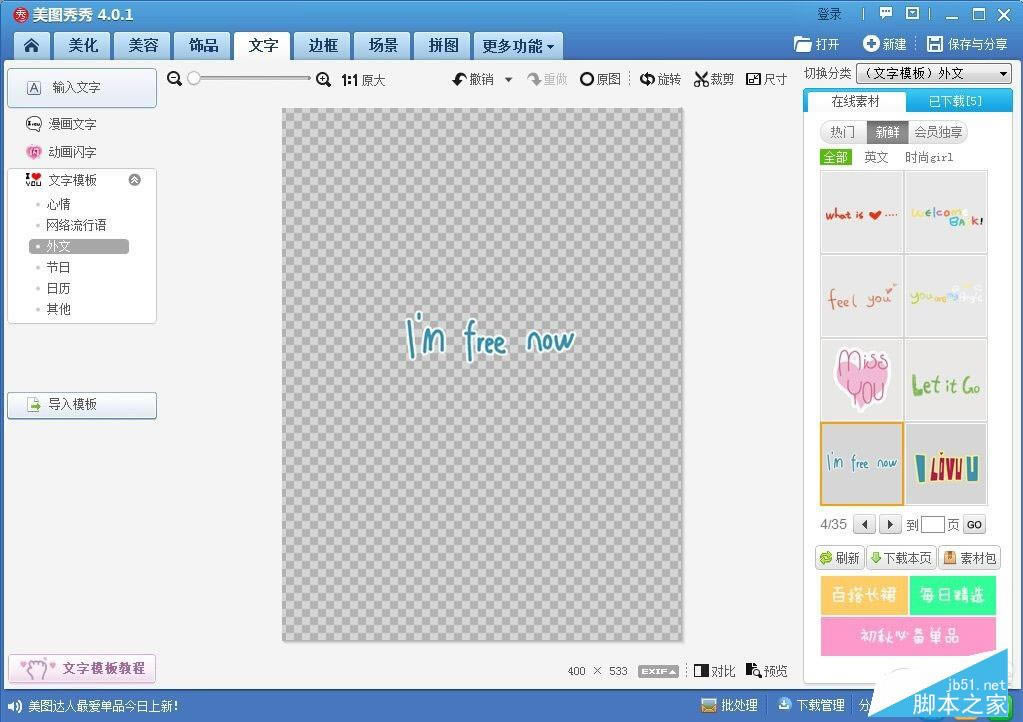
Task: Open the feedback speech bubble icon
Action: [x=885, y=14]
